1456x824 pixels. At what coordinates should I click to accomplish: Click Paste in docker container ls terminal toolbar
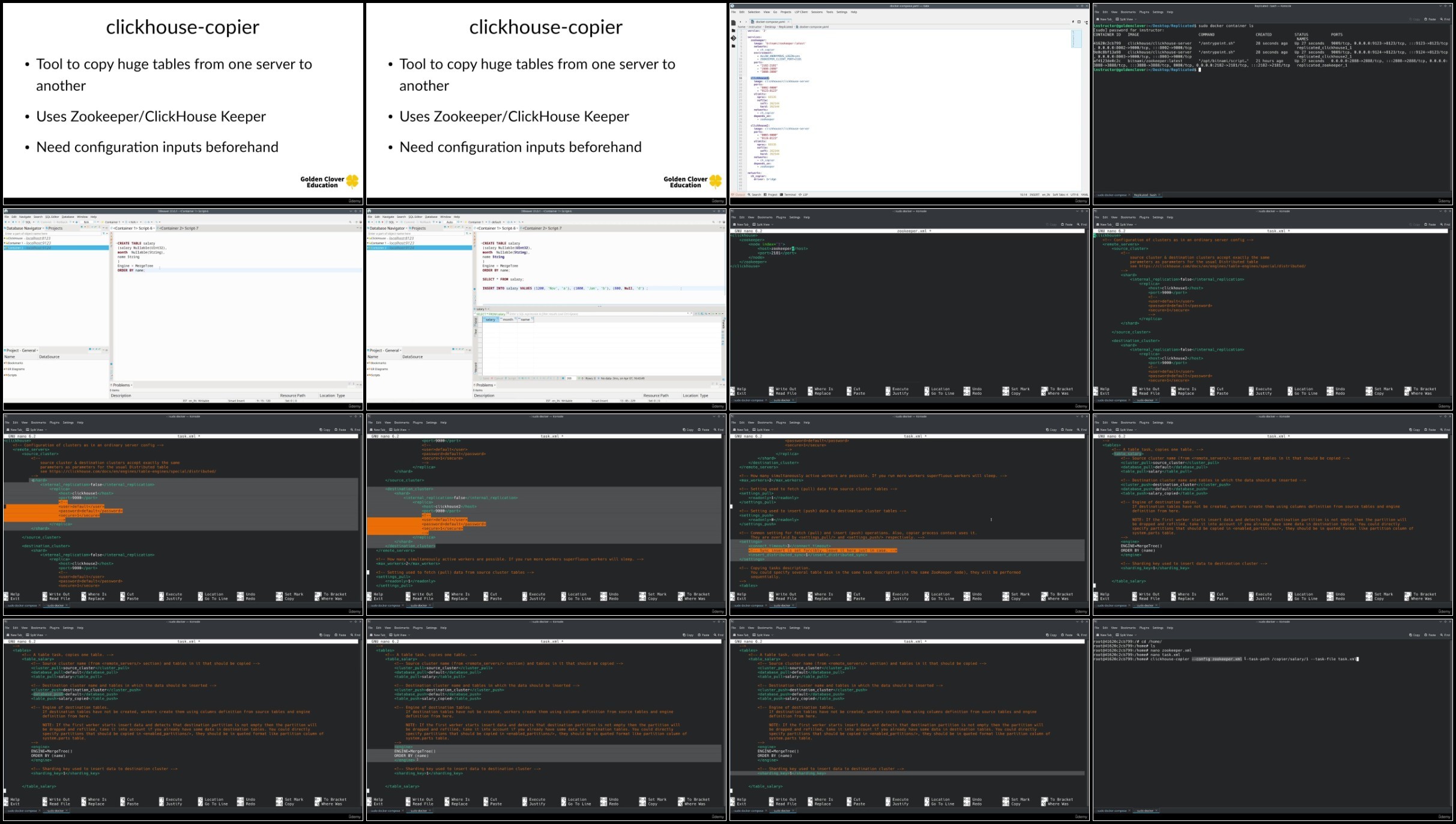pos(1430,19)
